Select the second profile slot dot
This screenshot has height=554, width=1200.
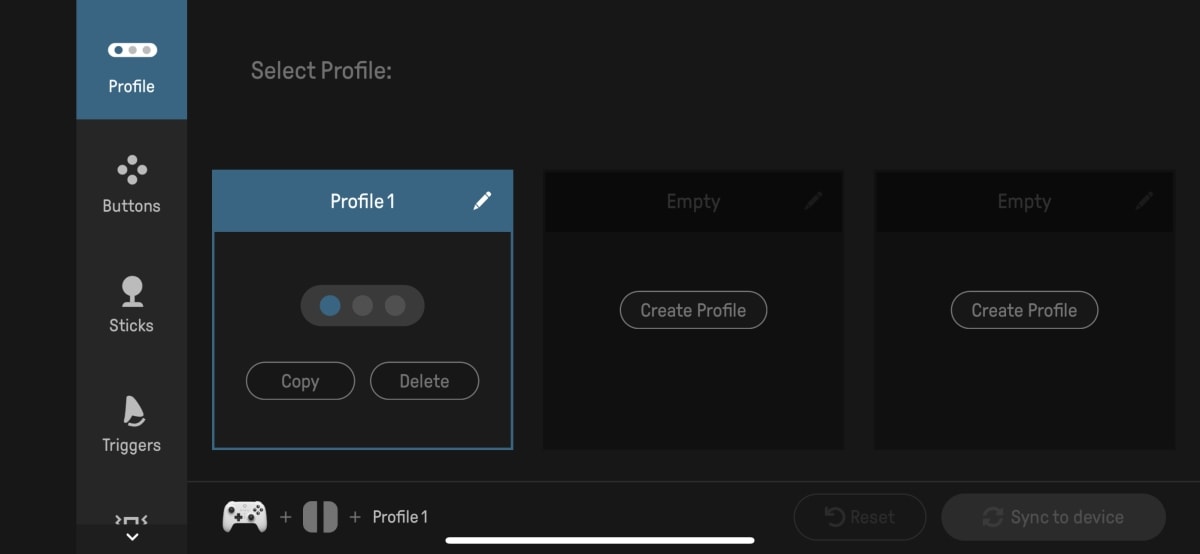[363, 306]
